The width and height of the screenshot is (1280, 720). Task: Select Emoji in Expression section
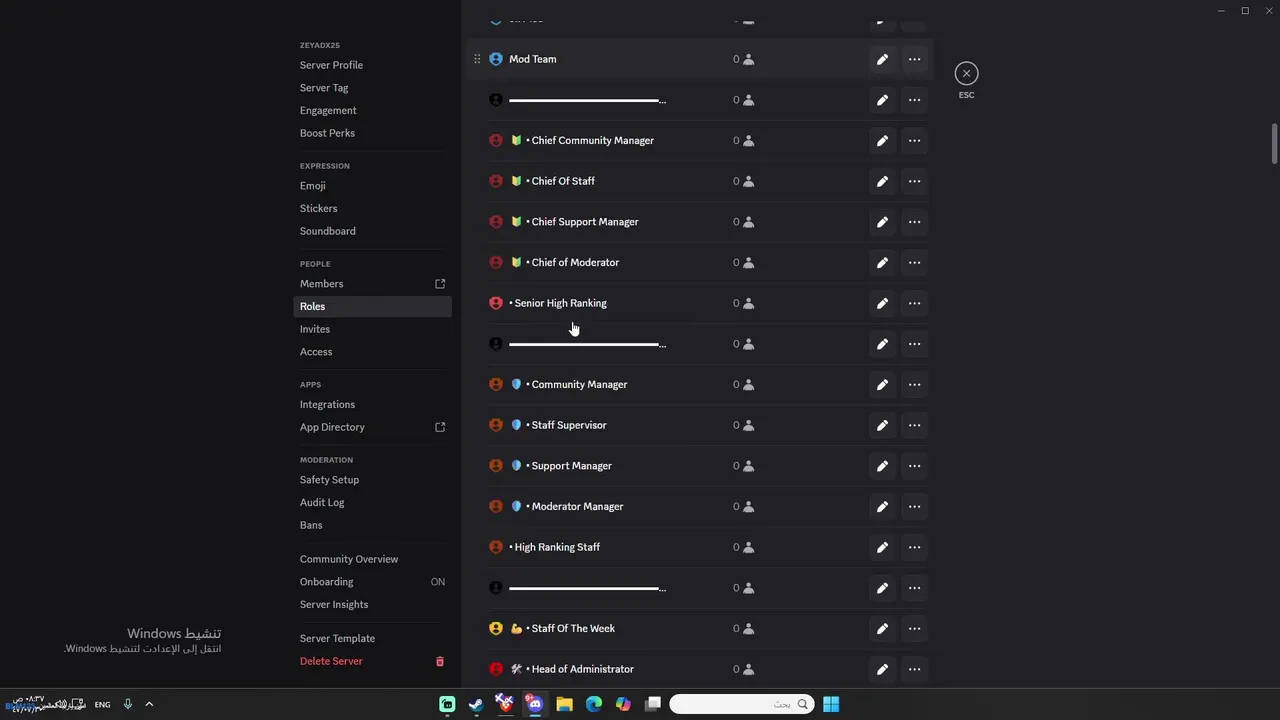[x=312, y=186]
